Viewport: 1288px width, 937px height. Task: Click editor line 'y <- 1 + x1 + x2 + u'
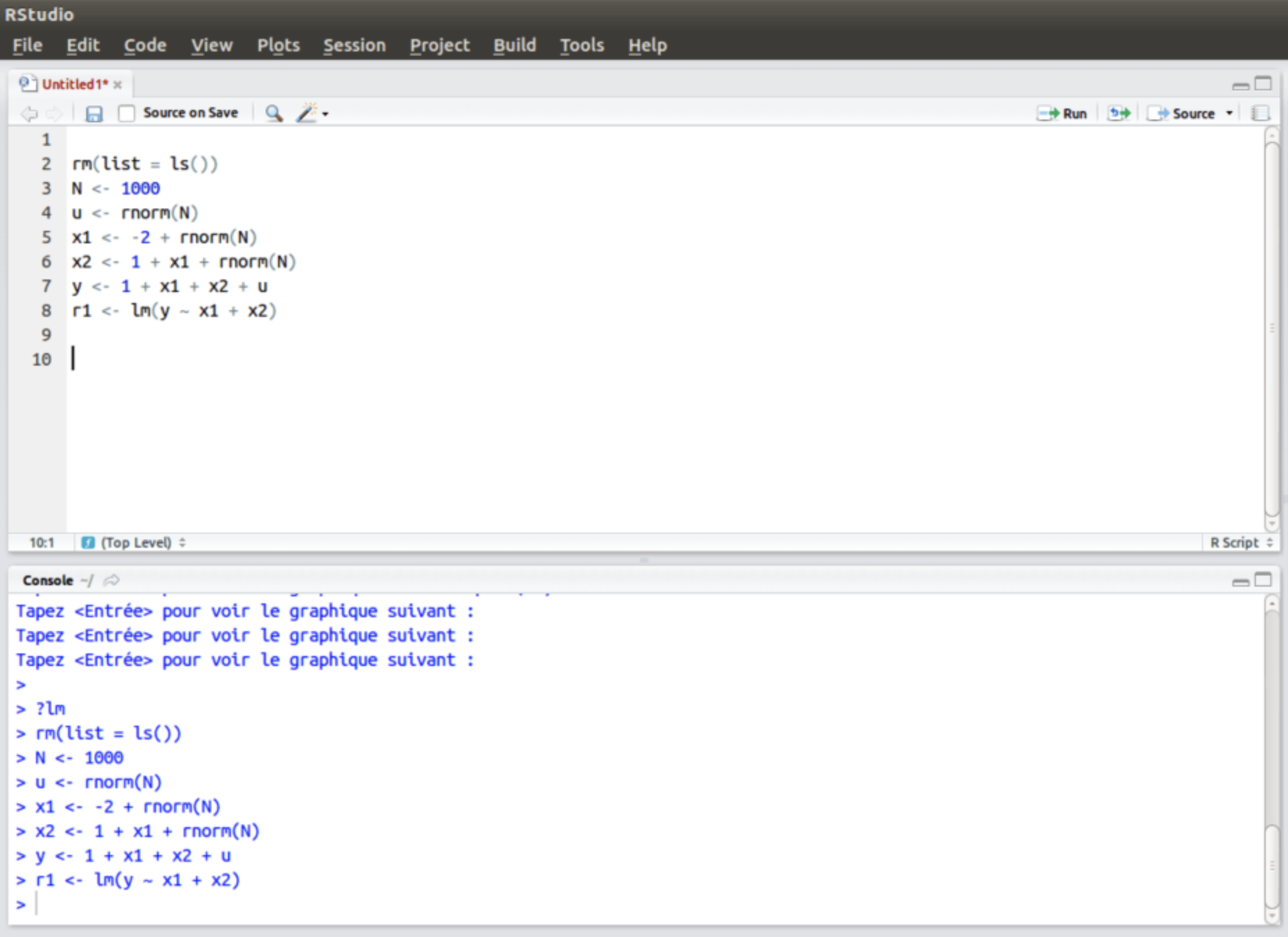tap(170, 286)
